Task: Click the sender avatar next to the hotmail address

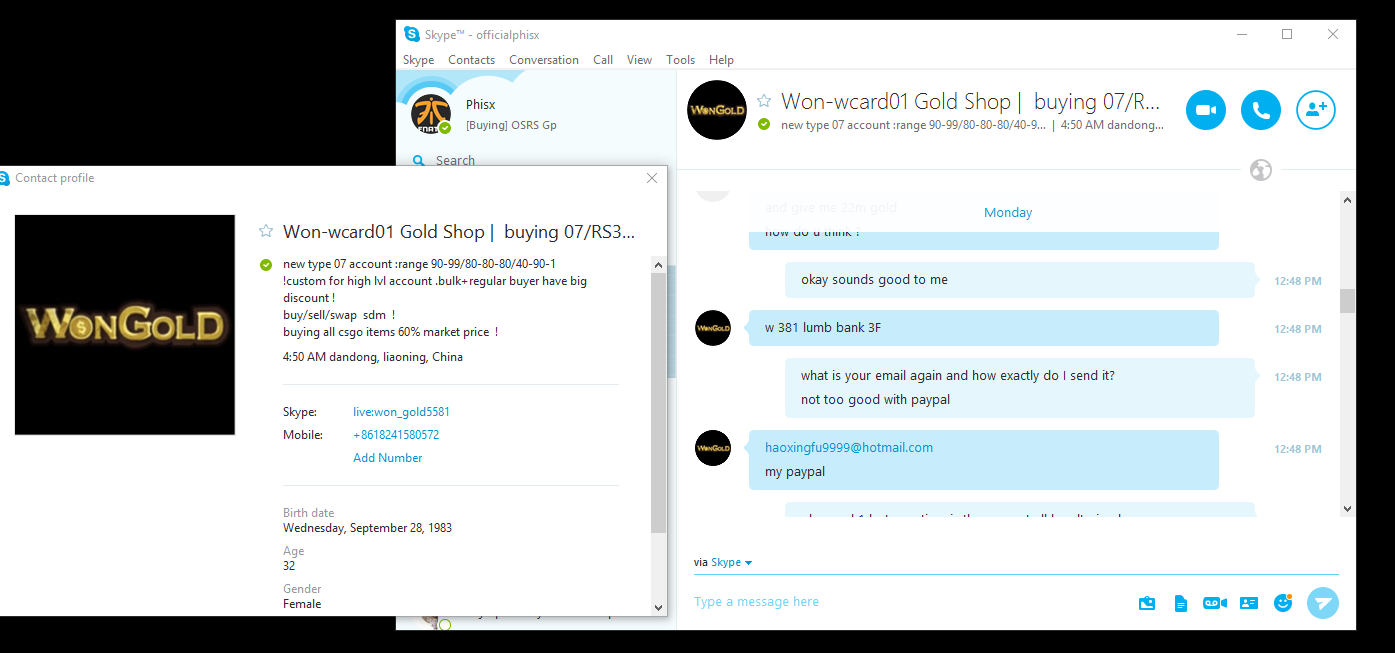Action: coord(713,448)
